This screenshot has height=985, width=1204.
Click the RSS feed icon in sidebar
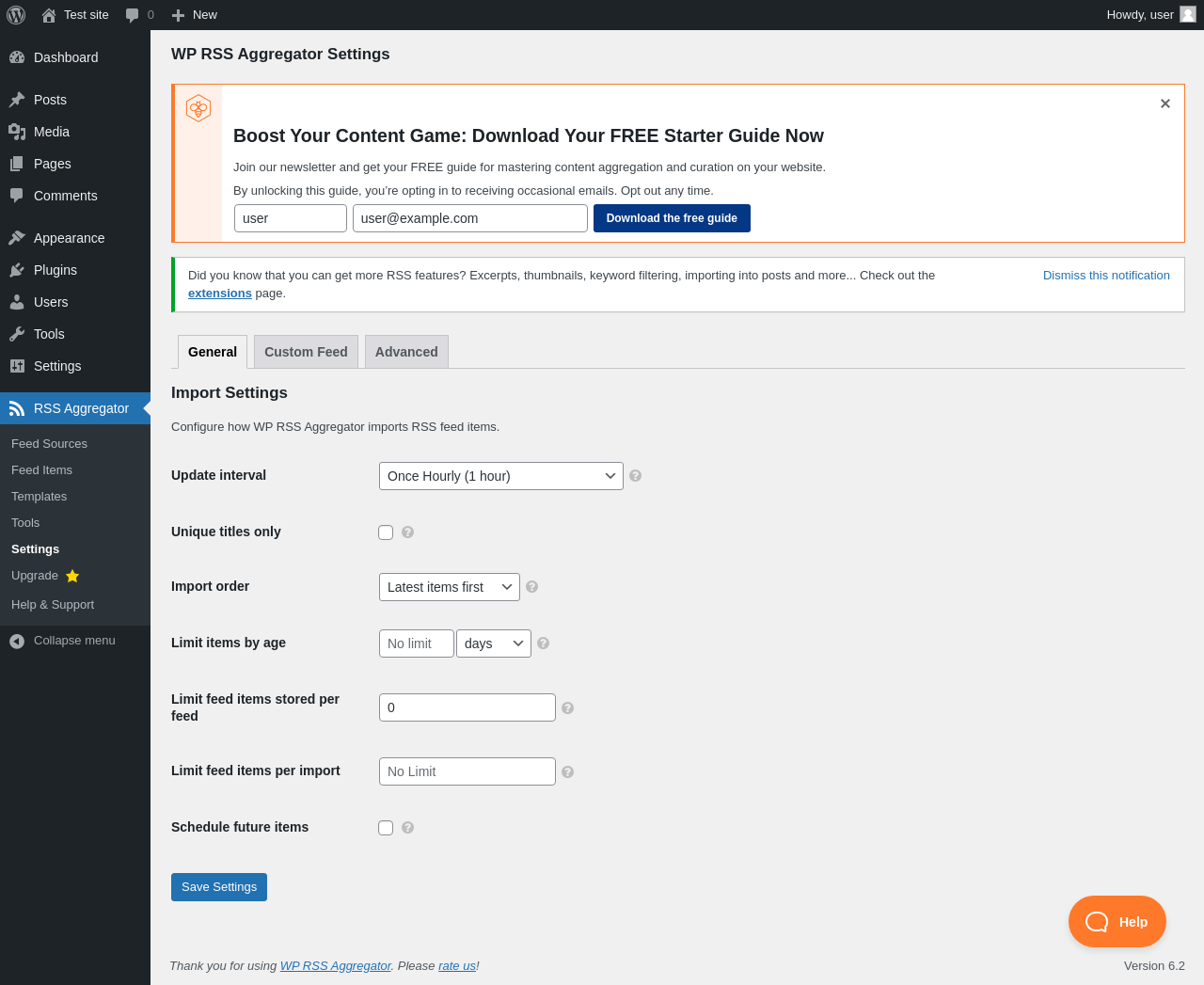17,408
